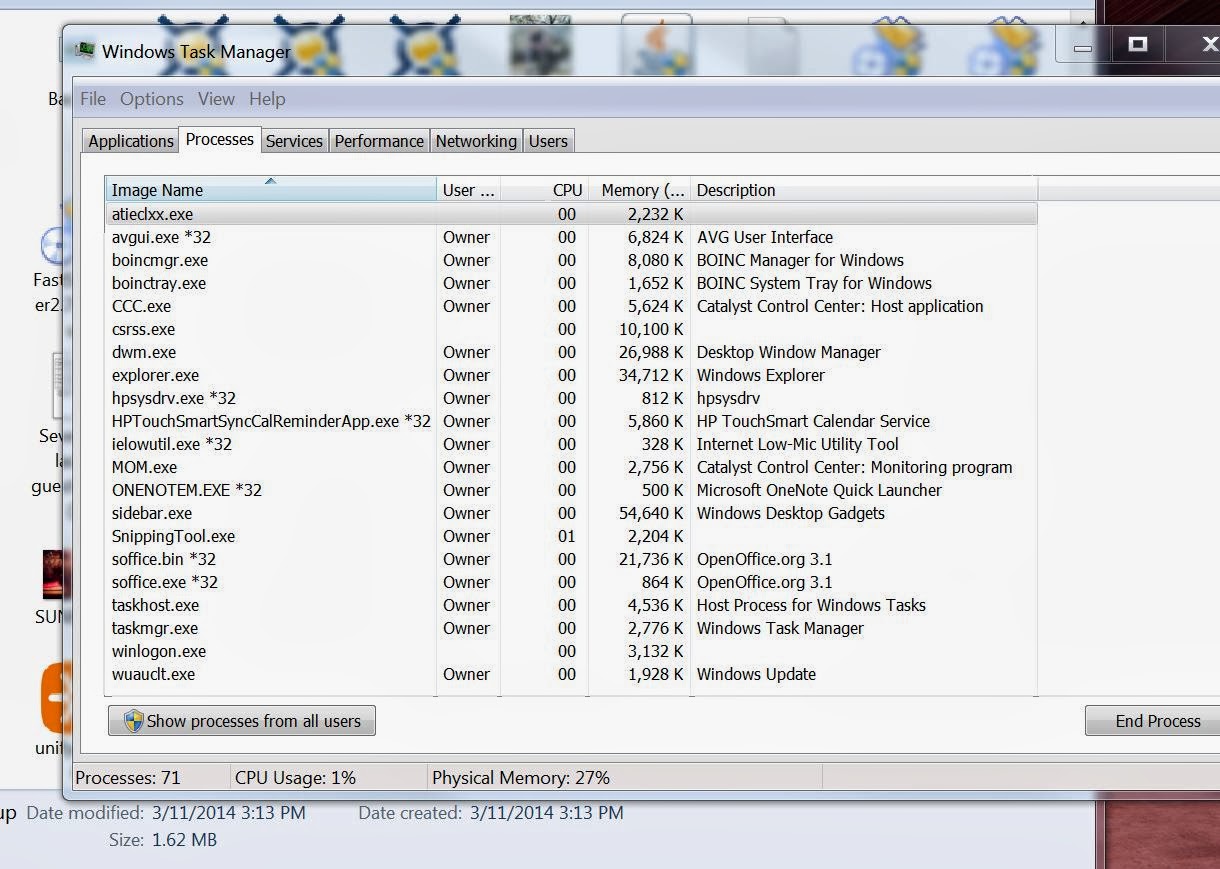Screen dimensions: 1220x869
Task: Click the Desktop Window Manager description
Action: (x=788, y=352)
